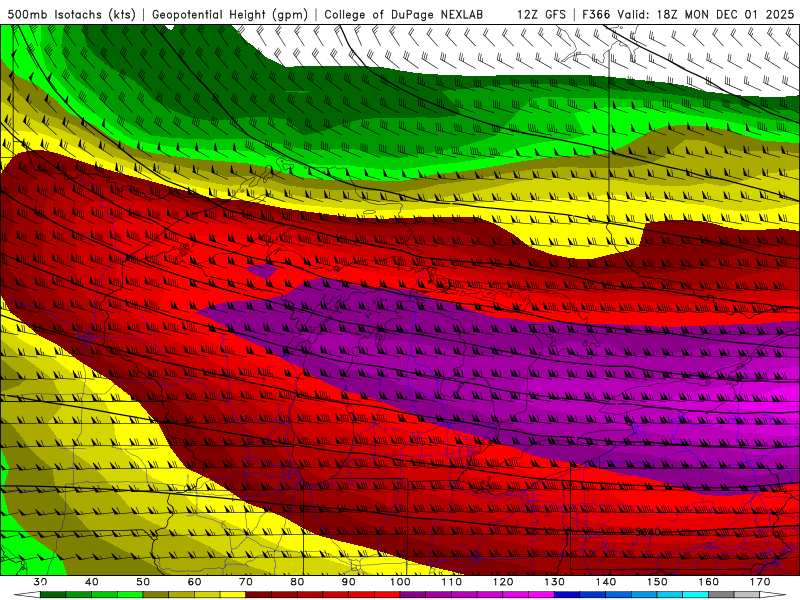Click the "12Z GFS" model run label
The width and height of the screenshot is (800, 600).
[x=541, y=14]
